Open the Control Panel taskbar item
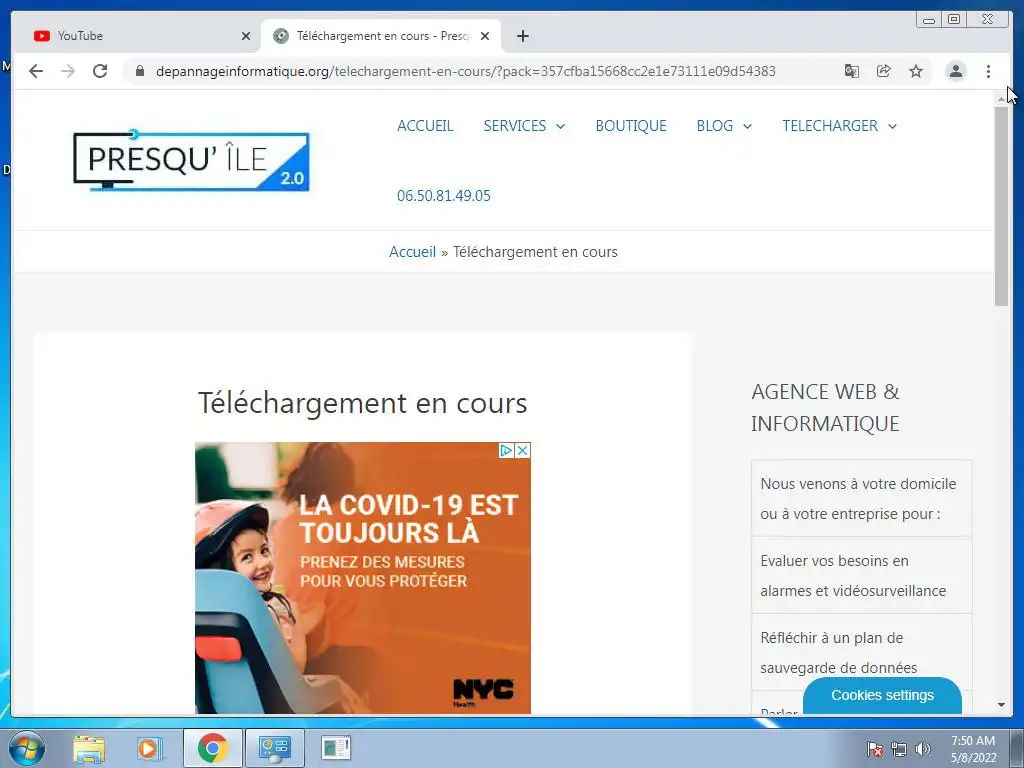Image resolution: width=1024 pixels, height=768 pixels. (x=274, y=748)
